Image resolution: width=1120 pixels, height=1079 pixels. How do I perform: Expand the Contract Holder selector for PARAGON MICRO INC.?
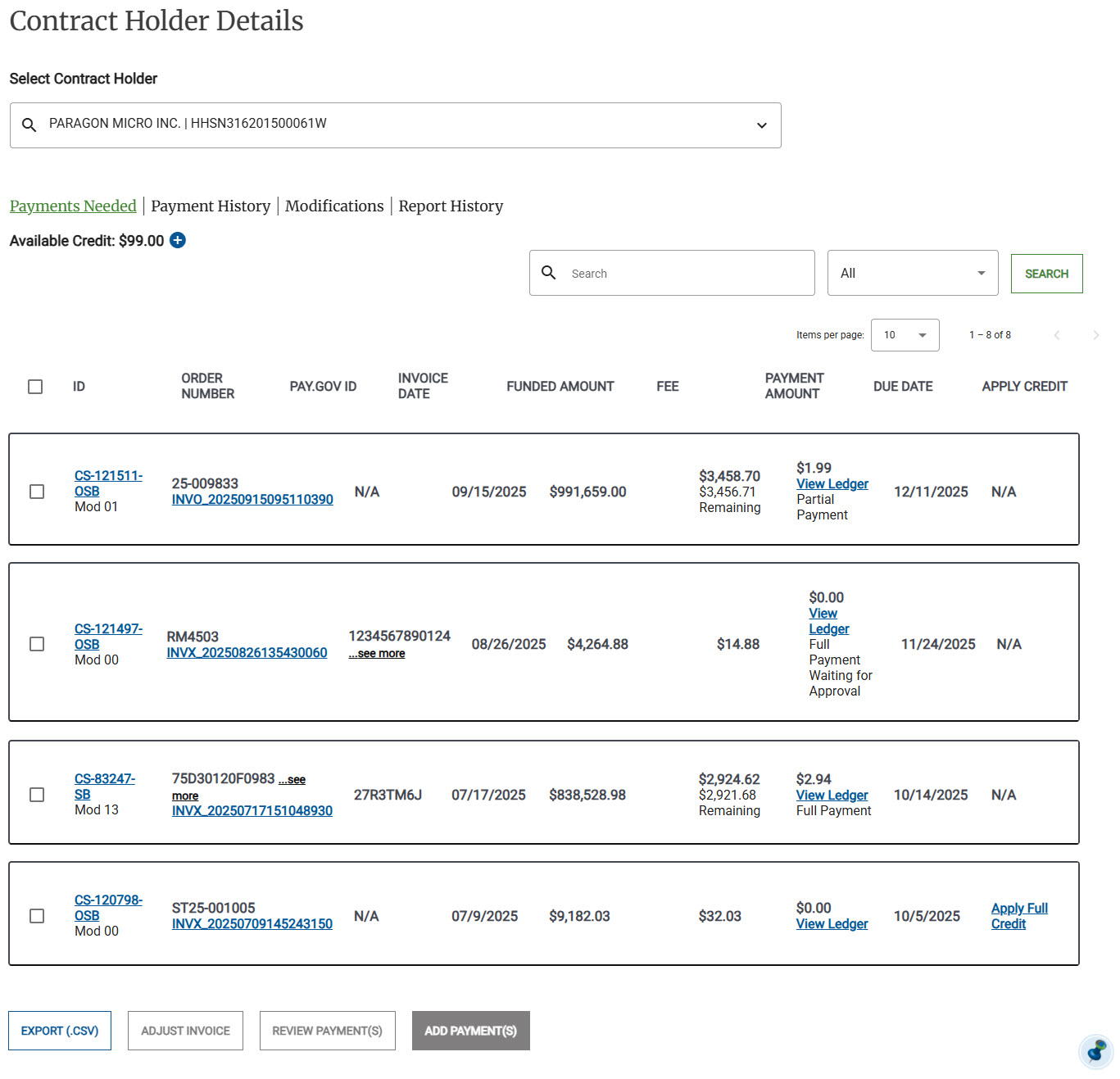[761, 125]
